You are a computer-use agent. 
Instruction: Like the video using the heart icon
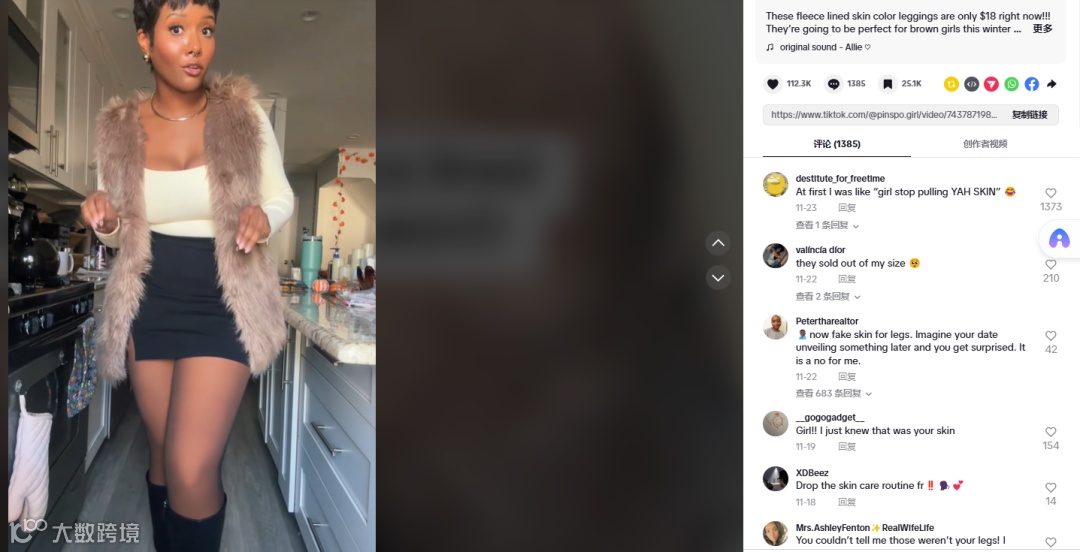pyautogui.click(x=772, y=84)
